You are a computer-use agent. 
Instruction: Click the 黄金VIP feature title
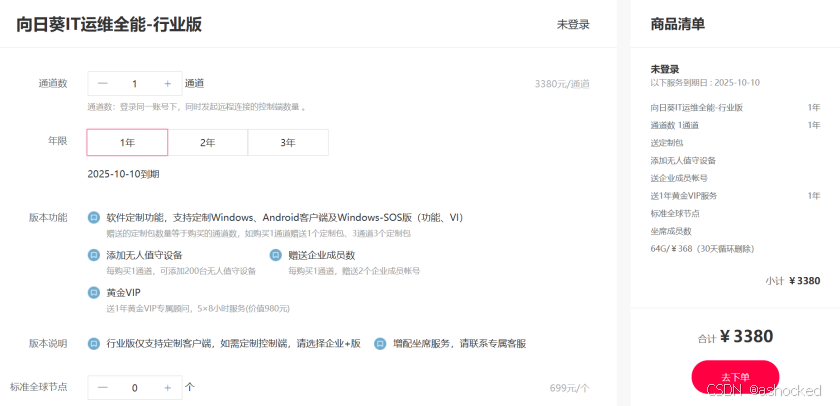[x=123, y=292]
